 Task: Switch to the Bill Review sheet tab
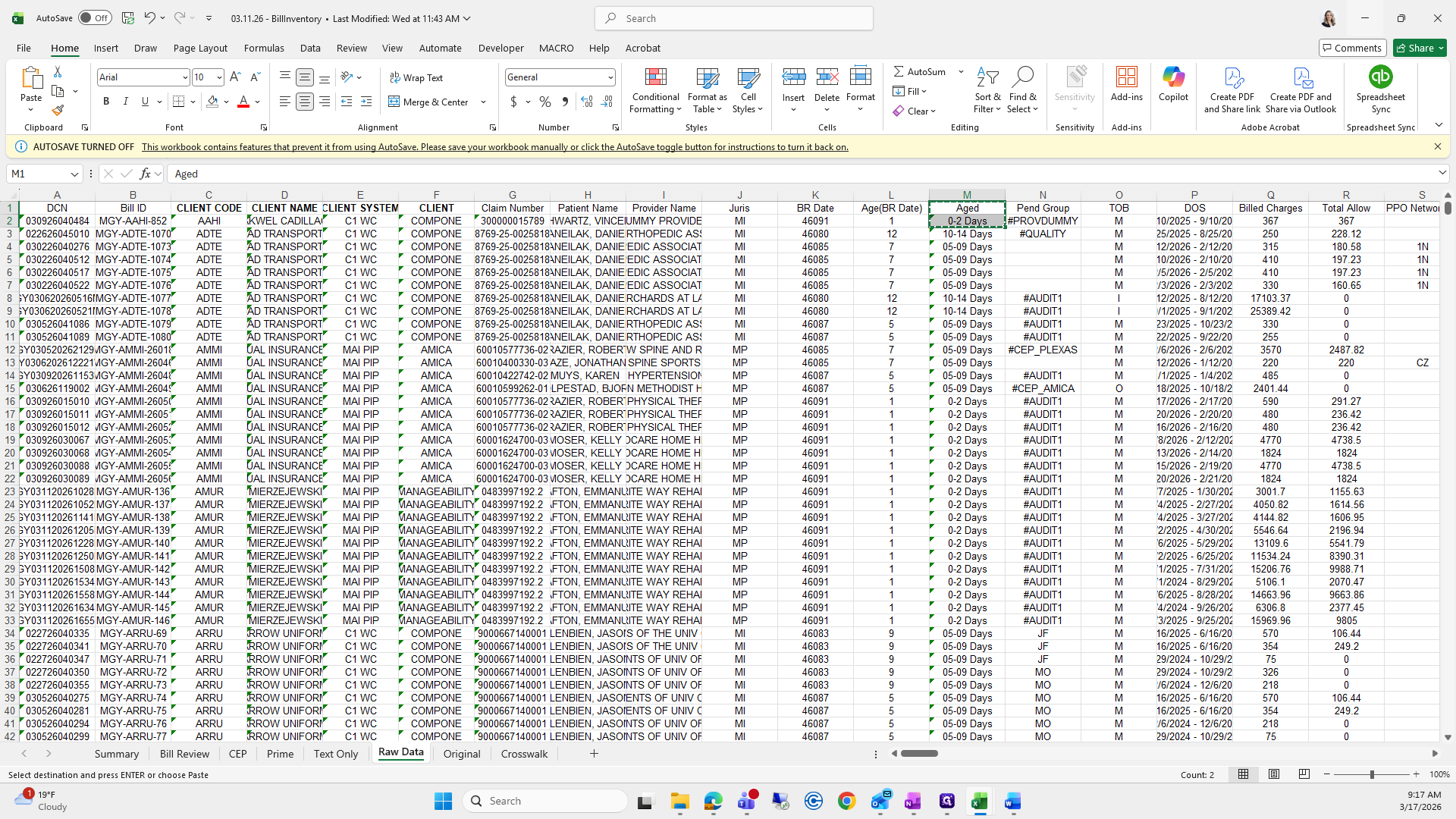tap(184, 754)
